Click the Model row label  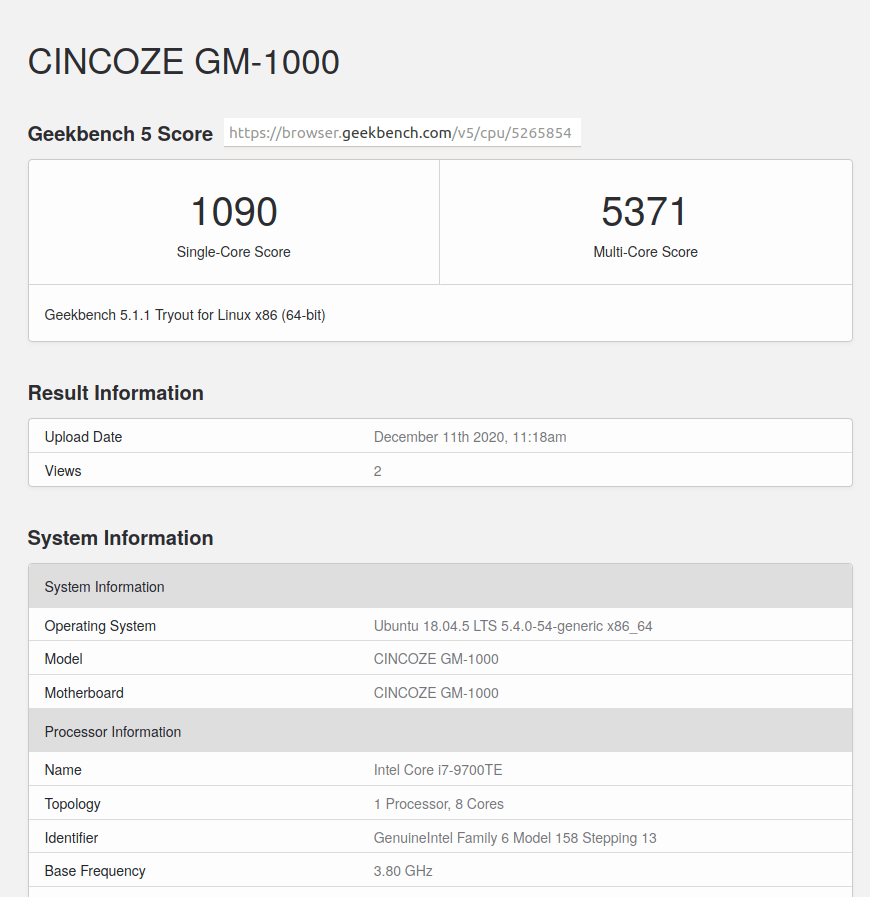[63, 659]
